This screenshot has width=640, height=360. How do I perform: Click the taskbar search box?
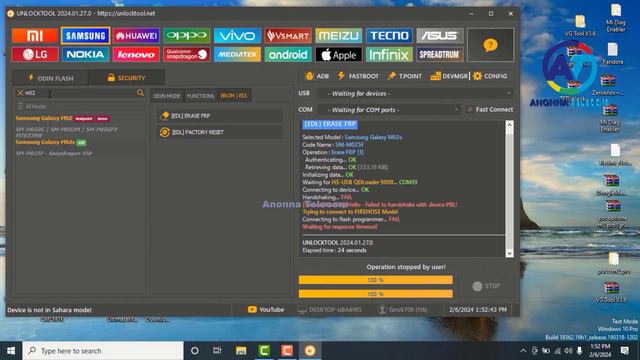(x=103, y=351)
